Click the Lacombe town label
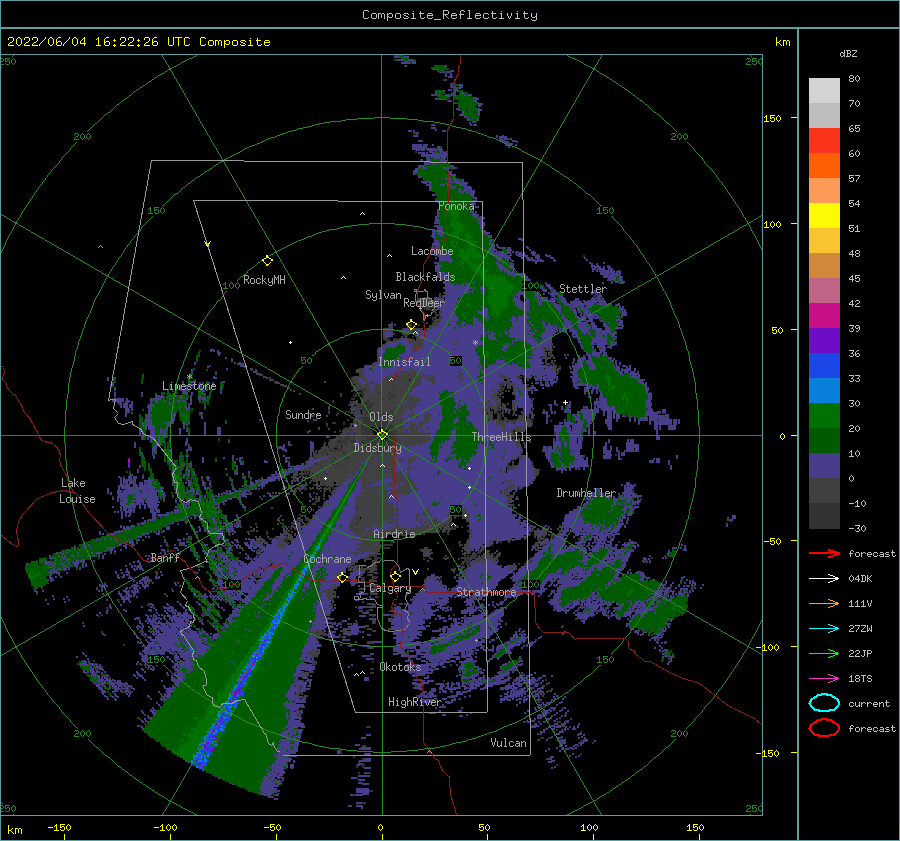 point(432,251)
